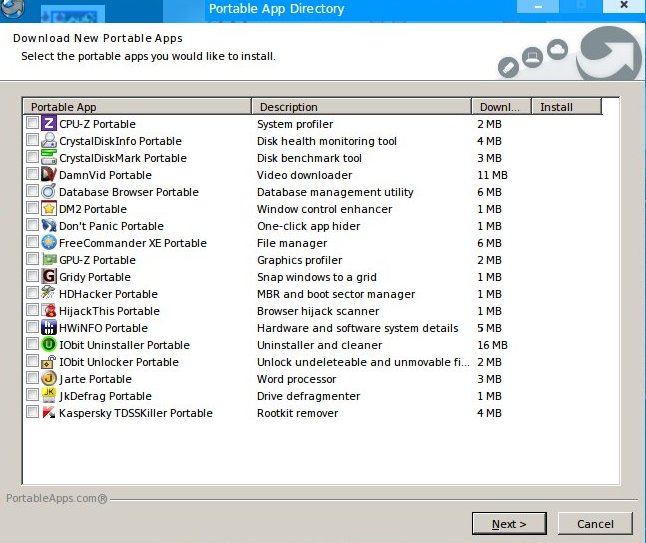Click the Jarte Portable icon
This screenshot has width=646, height=543.
pyautogui.click(x=49, y=378)
